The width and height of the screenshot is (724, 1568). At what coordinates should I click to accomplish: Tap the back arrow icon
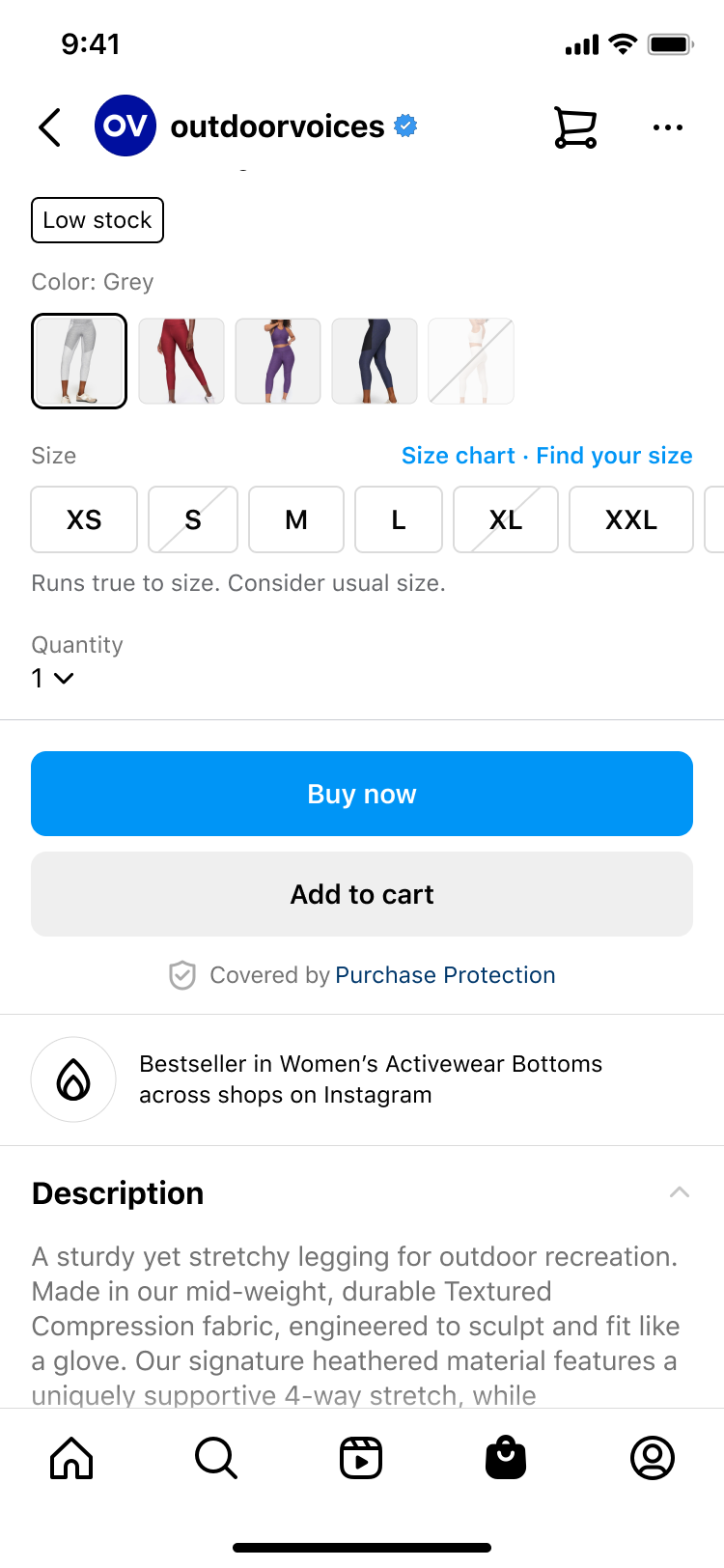pyautogui.click(x=50, y=126)
